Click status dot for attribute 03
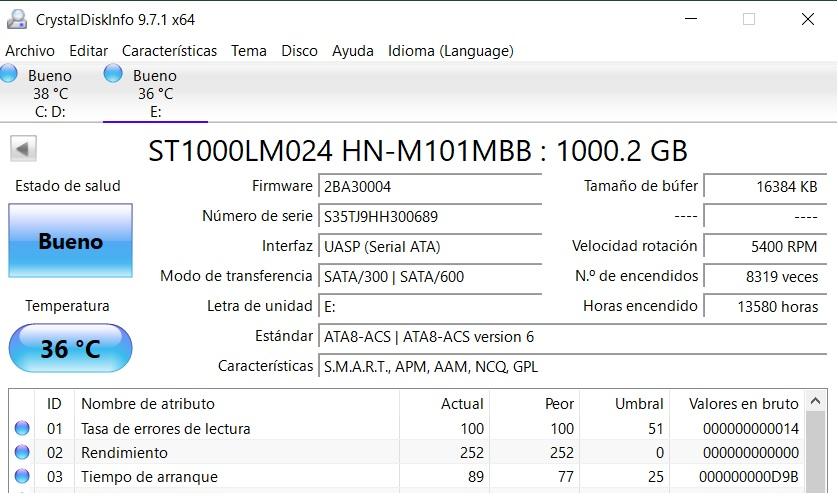 pyautogui.click(x=22, y=476)
